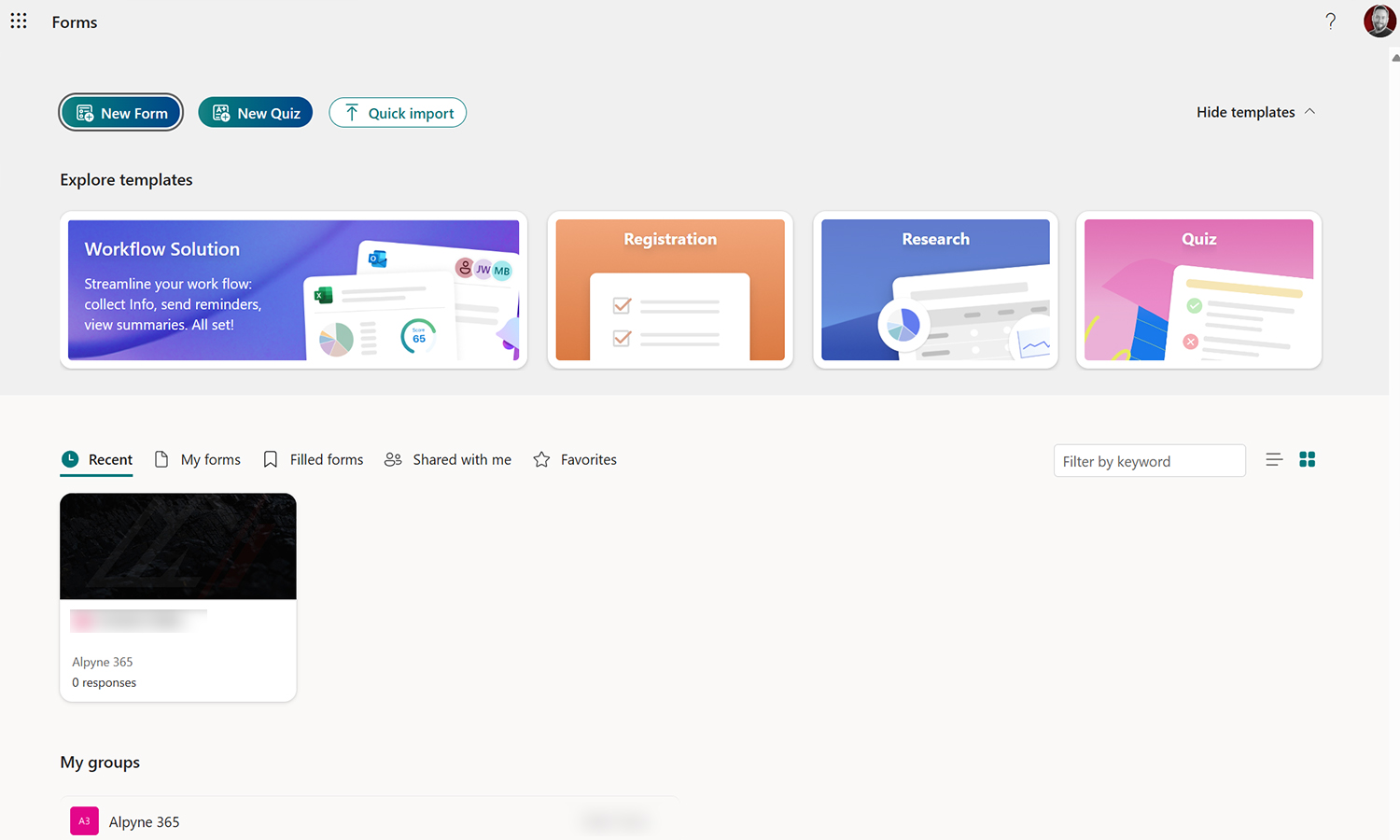Click the people icon beside Shared with me

point(393,459)
